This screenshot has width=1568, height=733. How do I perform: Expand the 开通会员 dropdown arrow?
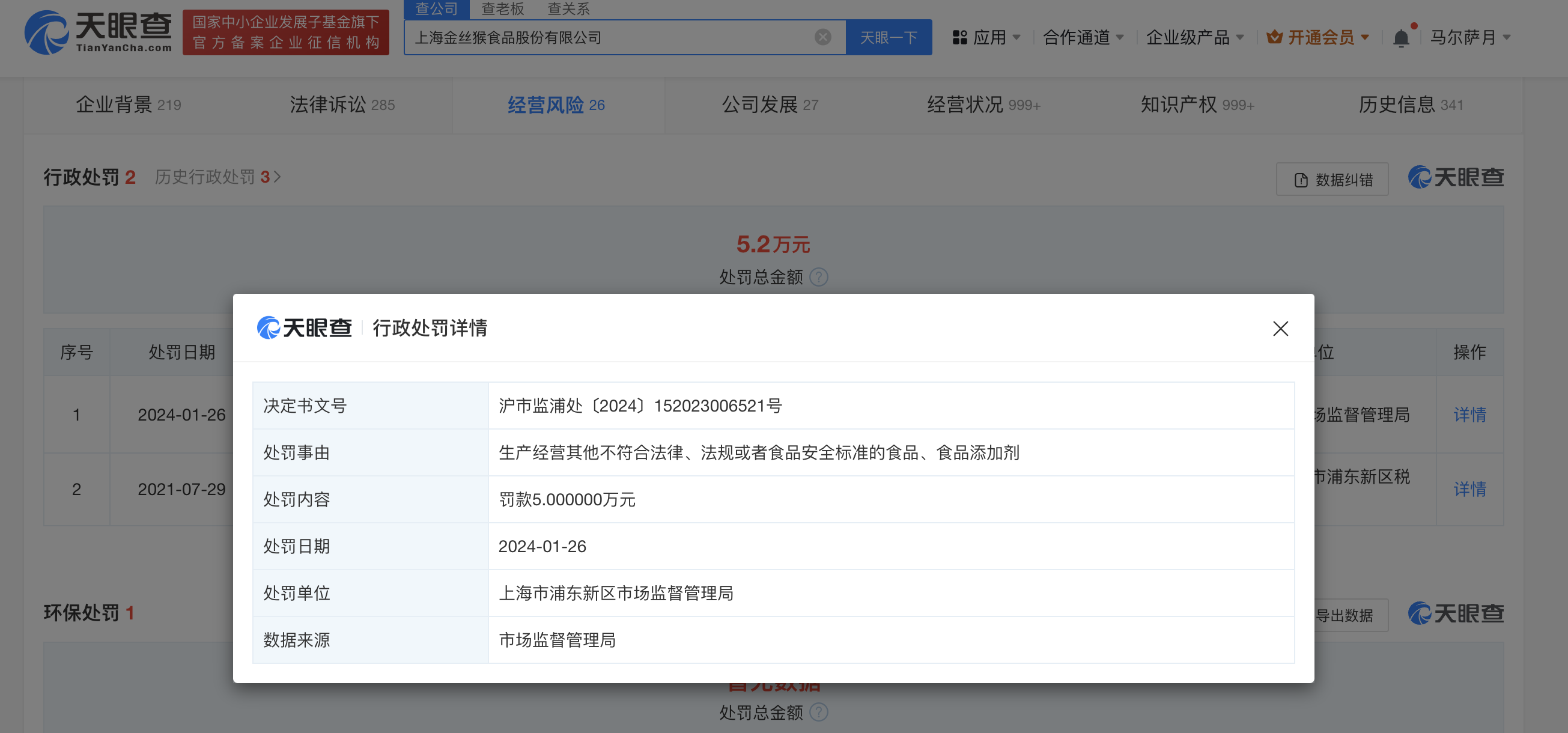pos(1365,38)
